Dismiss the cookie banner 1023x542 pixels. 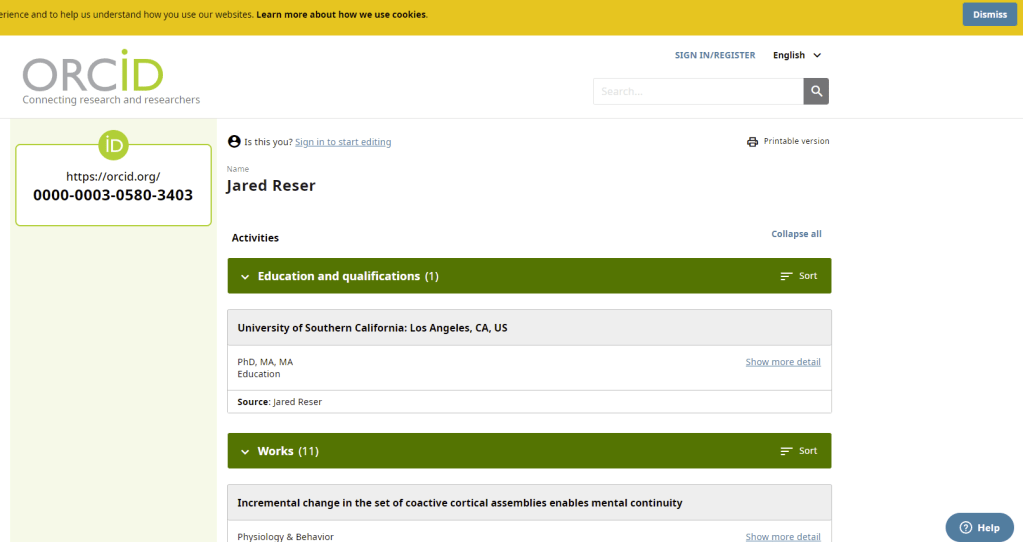pos(989,14)
